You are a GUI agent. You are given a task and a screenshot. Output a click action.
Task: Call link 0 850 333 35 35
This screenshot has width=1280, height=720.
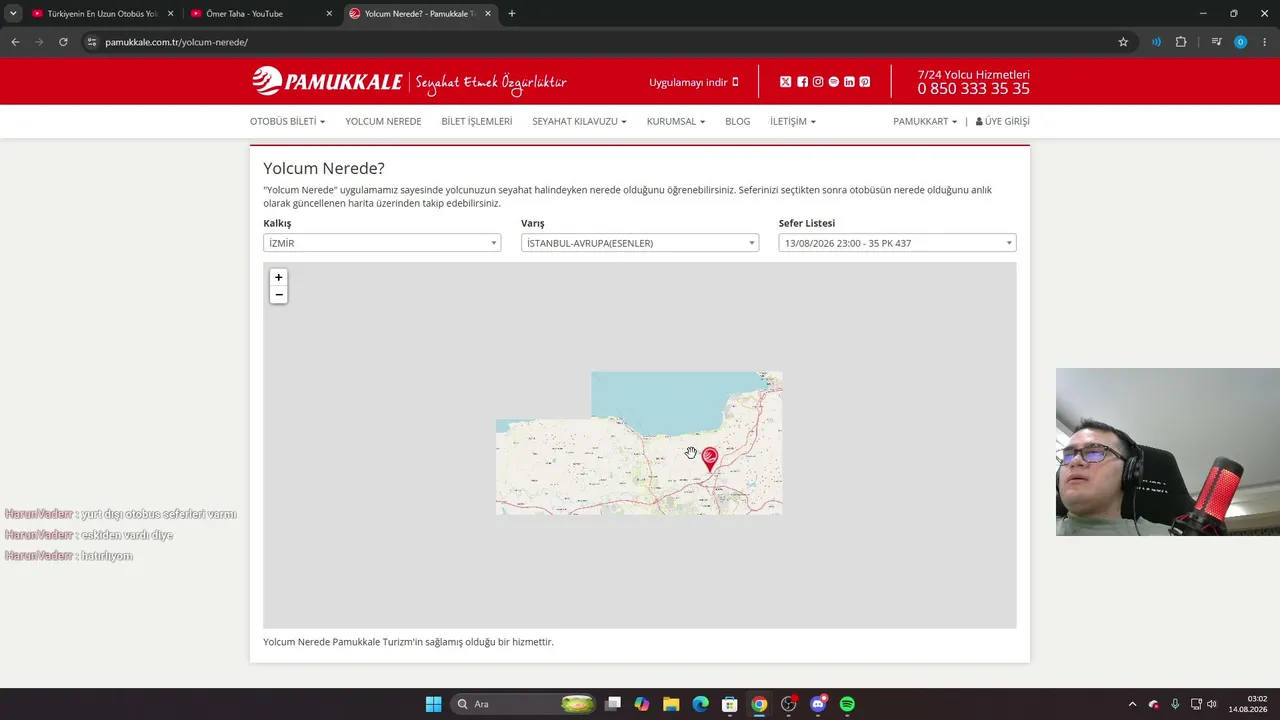973,88
